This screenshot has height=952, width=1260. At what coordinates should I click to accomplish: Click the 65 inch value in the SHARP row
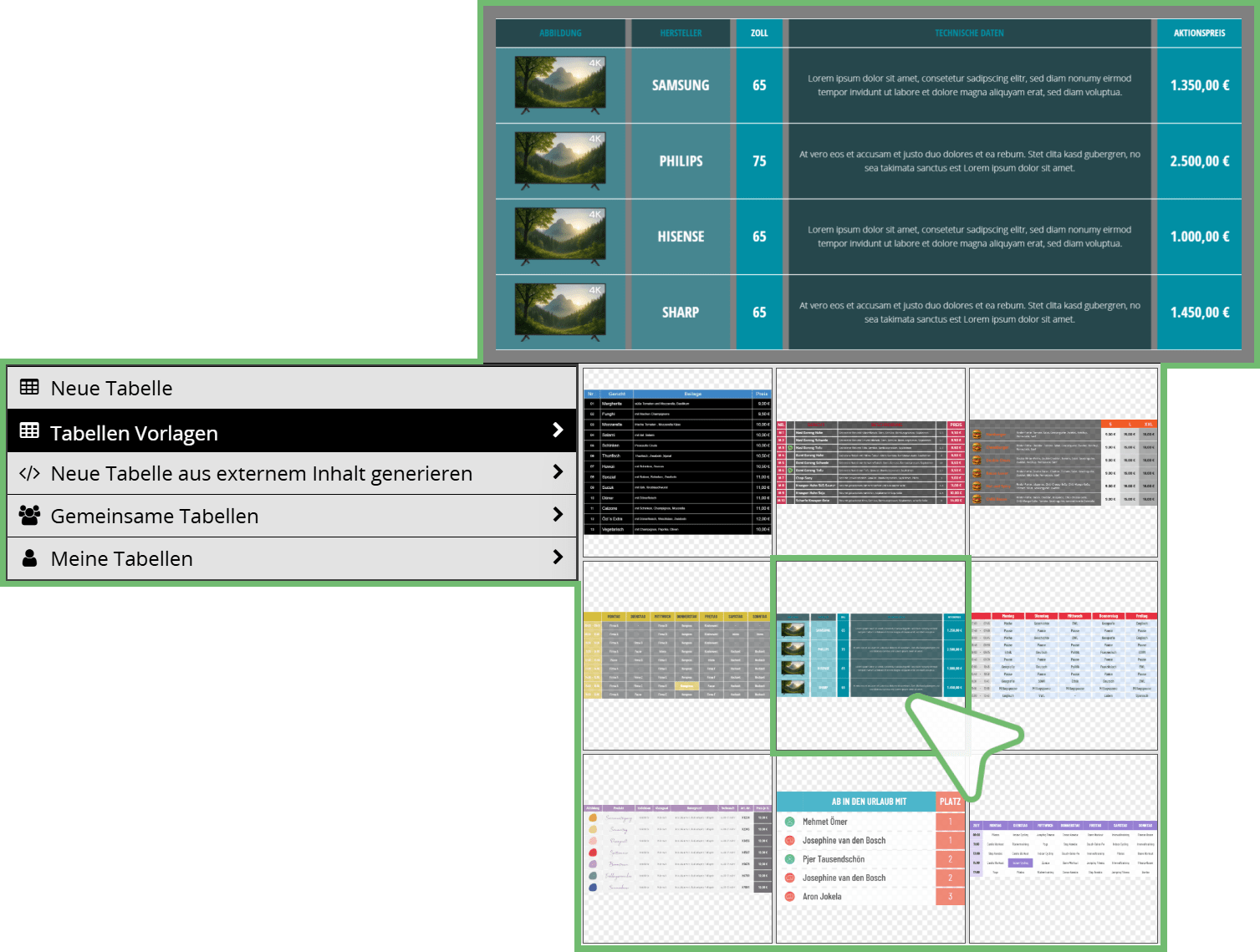pos(759,313)
